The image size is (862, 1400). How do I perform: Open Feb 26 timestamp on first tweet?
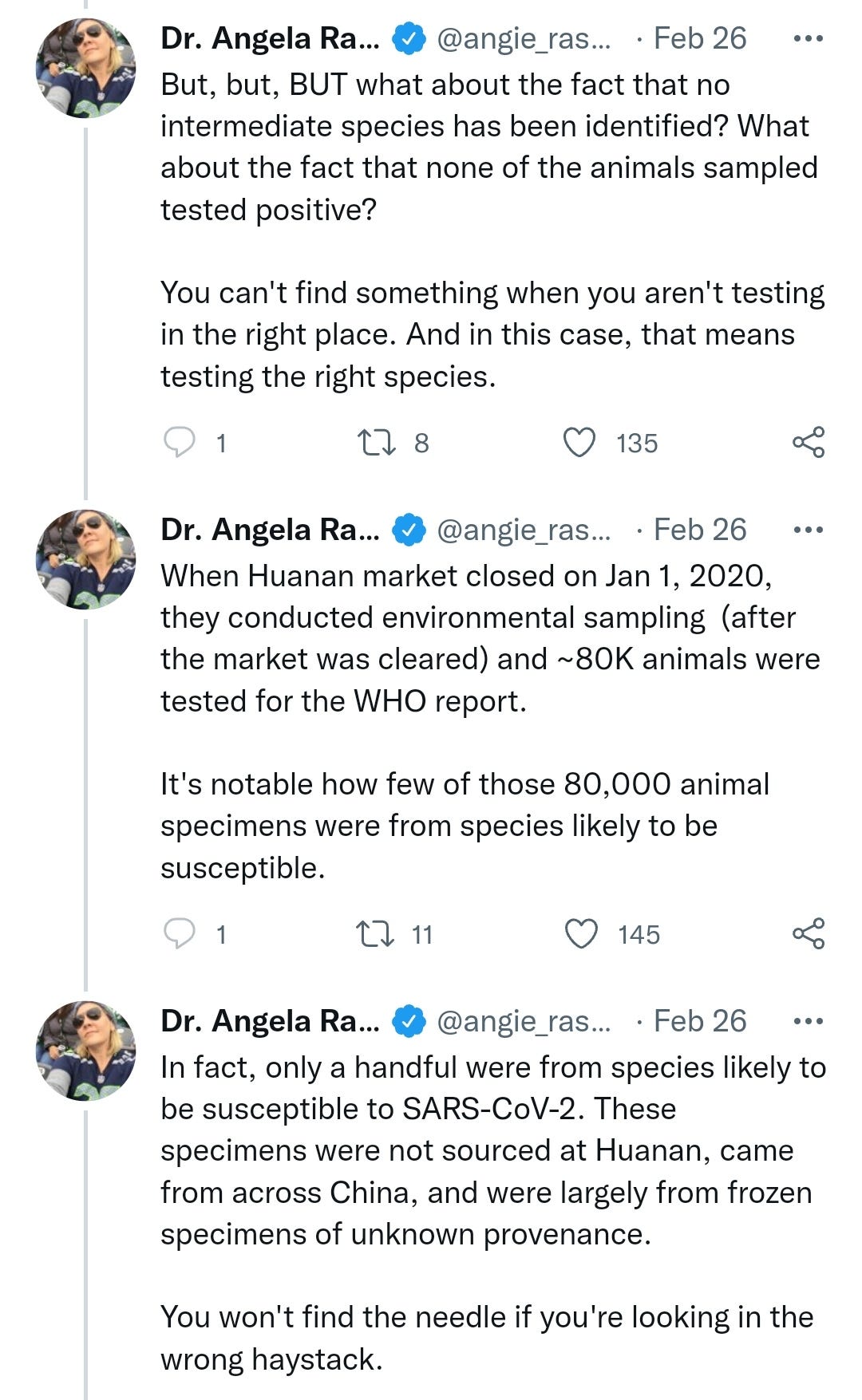point(700,38)
